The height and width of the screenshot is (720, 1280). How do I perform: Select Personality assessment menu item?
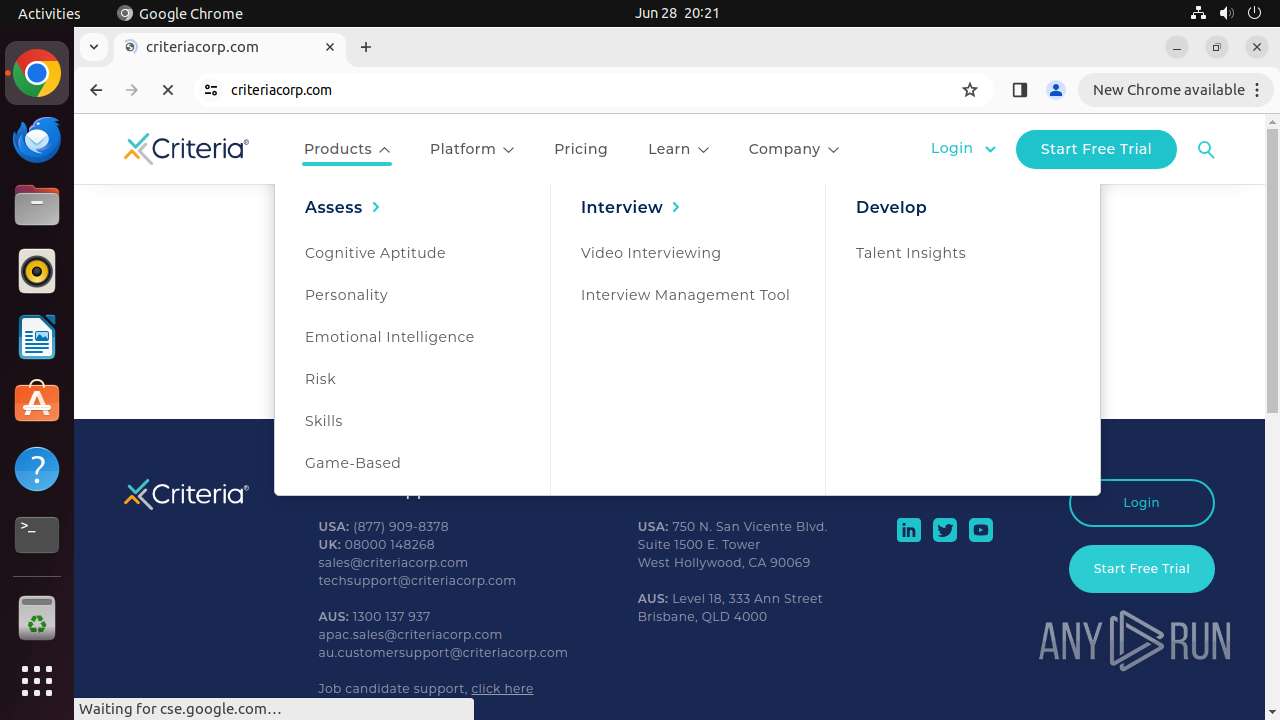click(x=346, y=295)
